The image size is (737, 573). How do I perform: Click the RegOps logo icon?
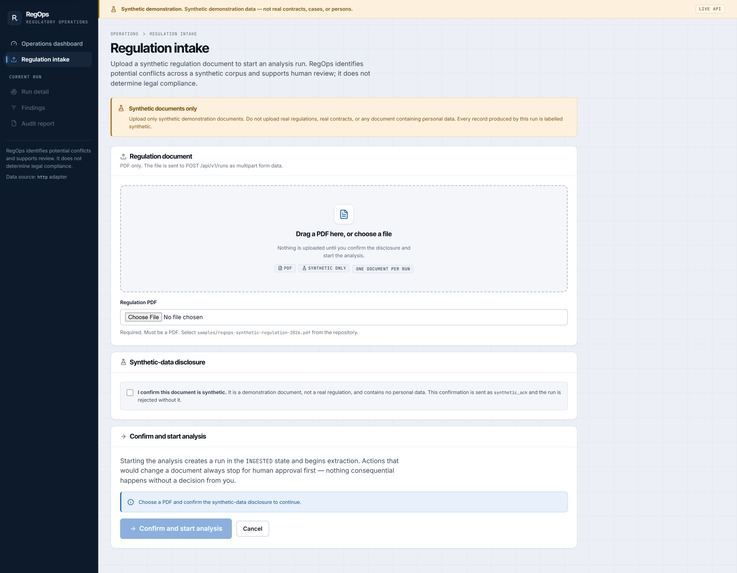click(x=14, y=18)
